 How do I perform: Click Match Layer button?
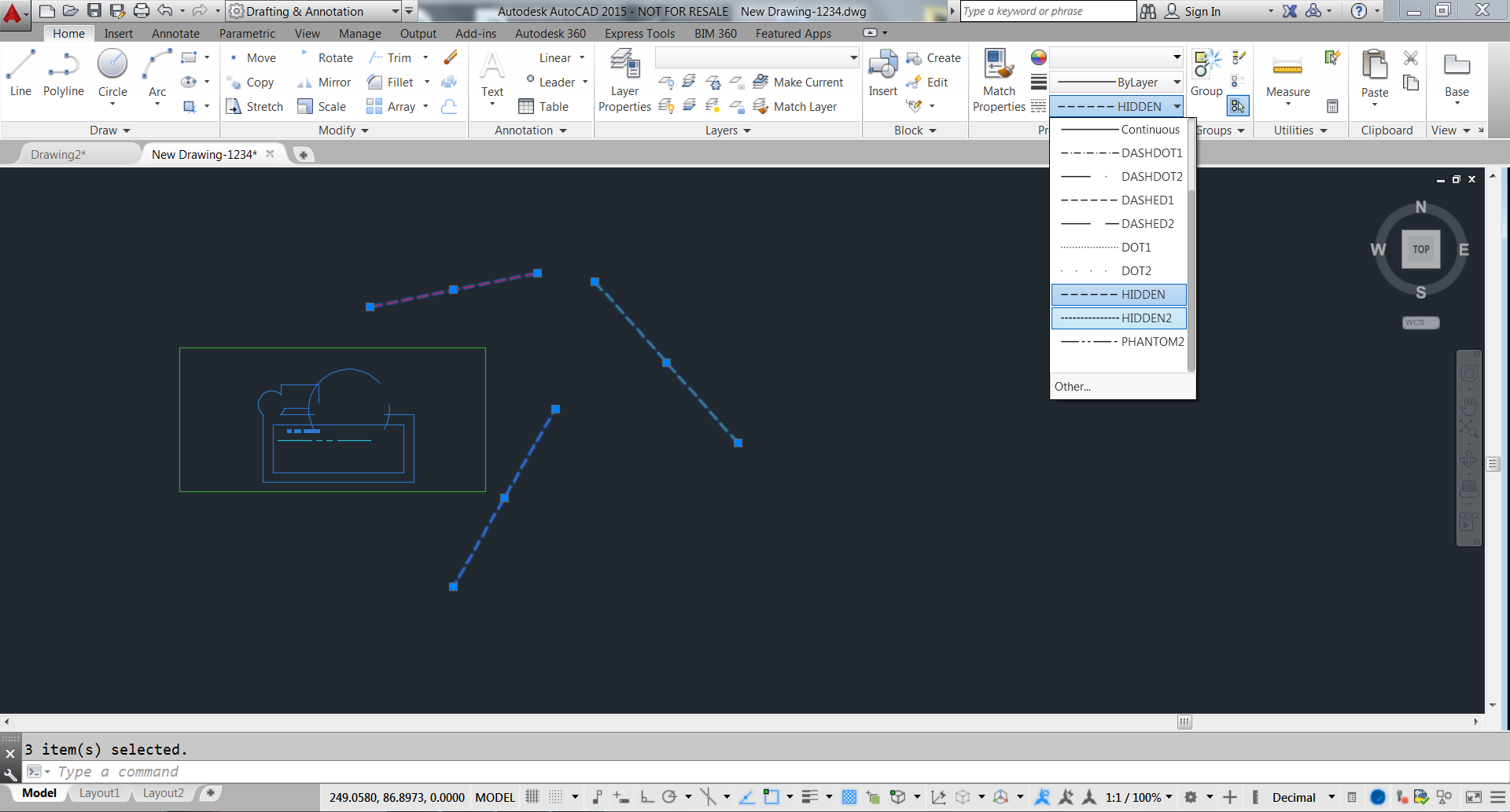pyautogui.click(x=795, y=107)
